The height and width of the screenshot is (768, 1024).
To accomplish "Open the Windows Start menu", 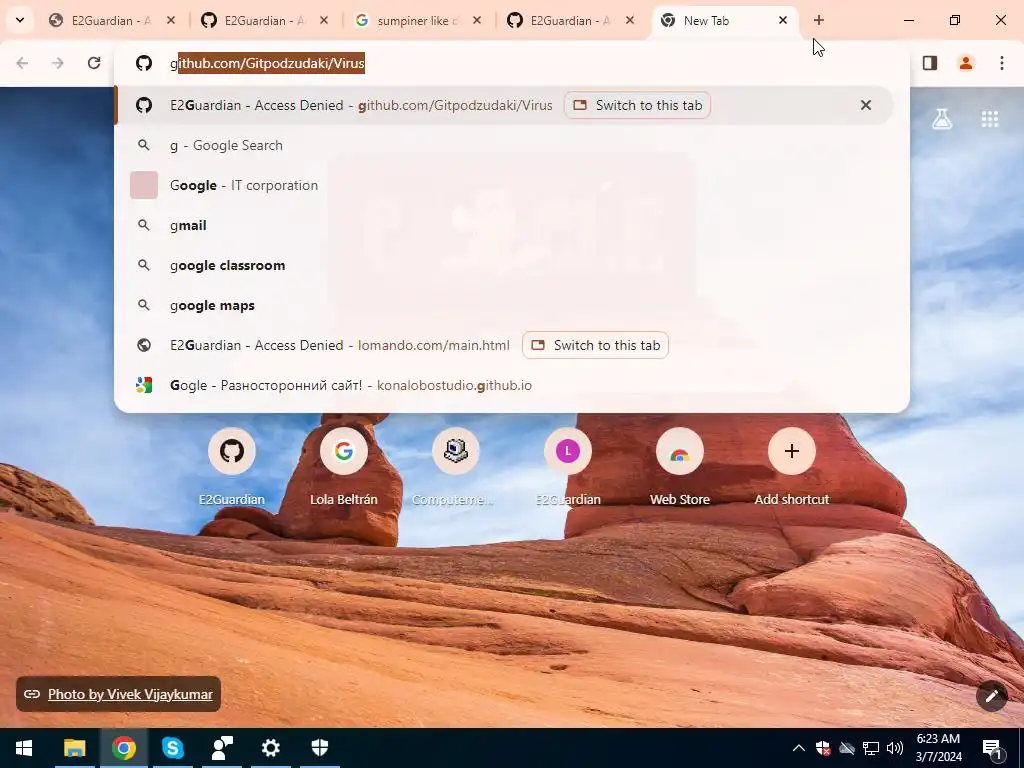I will tap(24, 748).
